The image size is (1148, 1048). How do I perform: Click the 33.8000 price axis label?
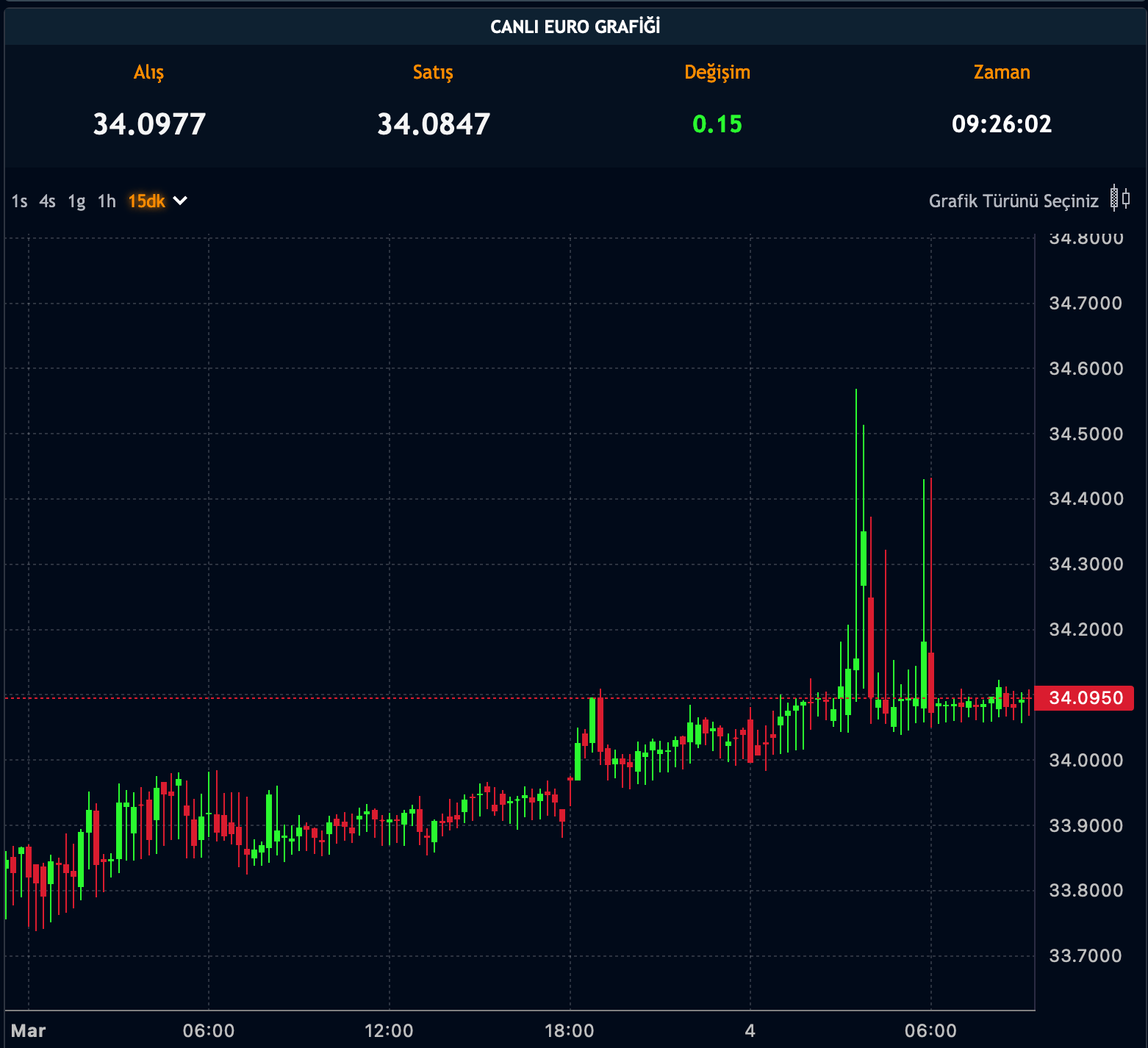tap(1086, 890)
